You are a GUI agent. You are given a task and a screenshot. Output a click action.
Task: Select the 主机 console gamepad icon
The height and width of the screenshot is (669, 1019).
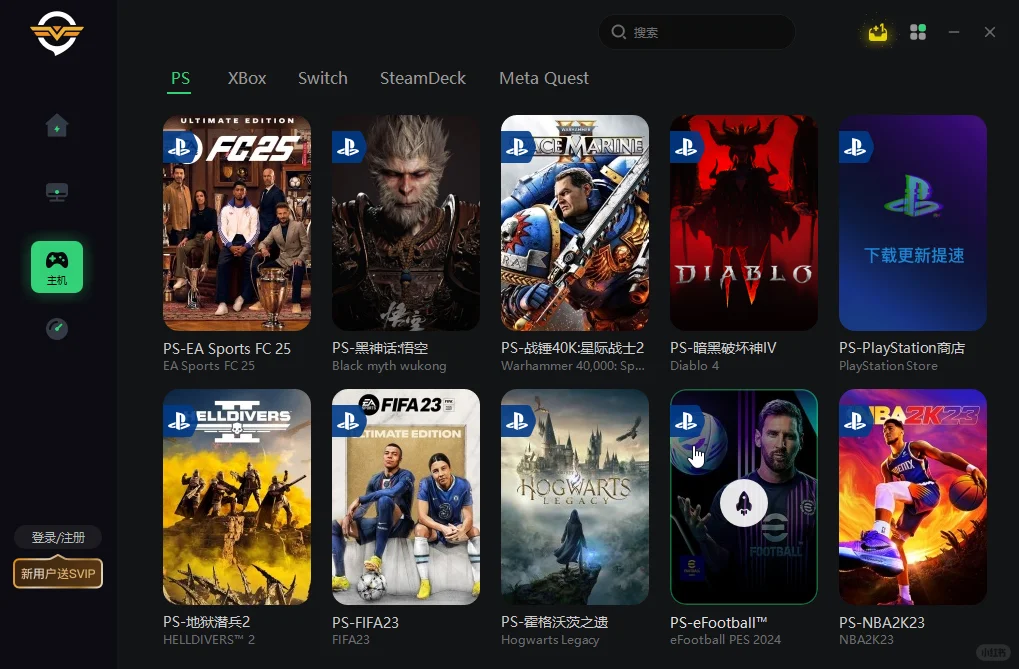[57, 267]
